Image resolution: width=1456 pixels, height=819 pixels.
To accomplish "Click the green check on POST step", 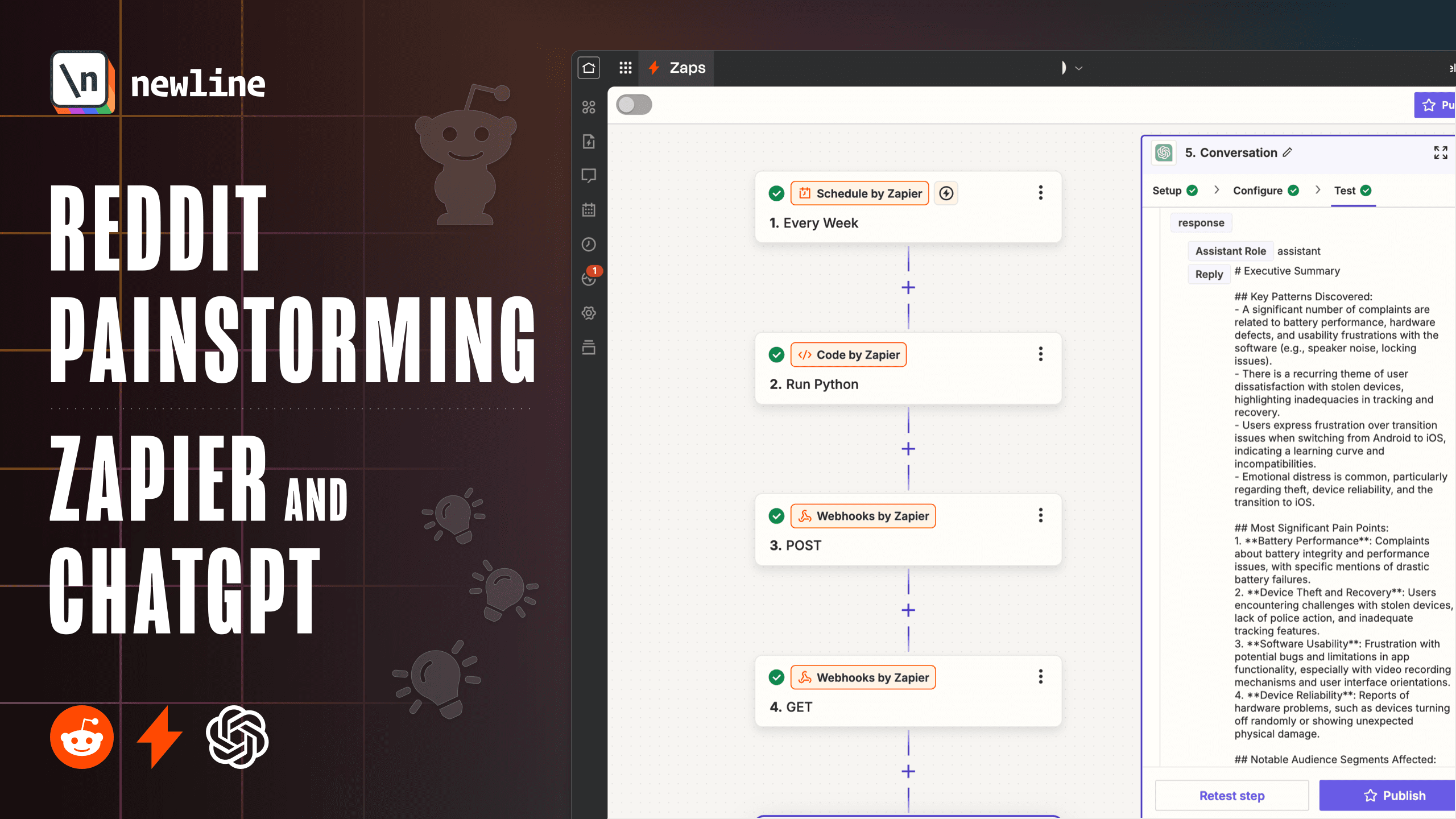I will point(776,516).
